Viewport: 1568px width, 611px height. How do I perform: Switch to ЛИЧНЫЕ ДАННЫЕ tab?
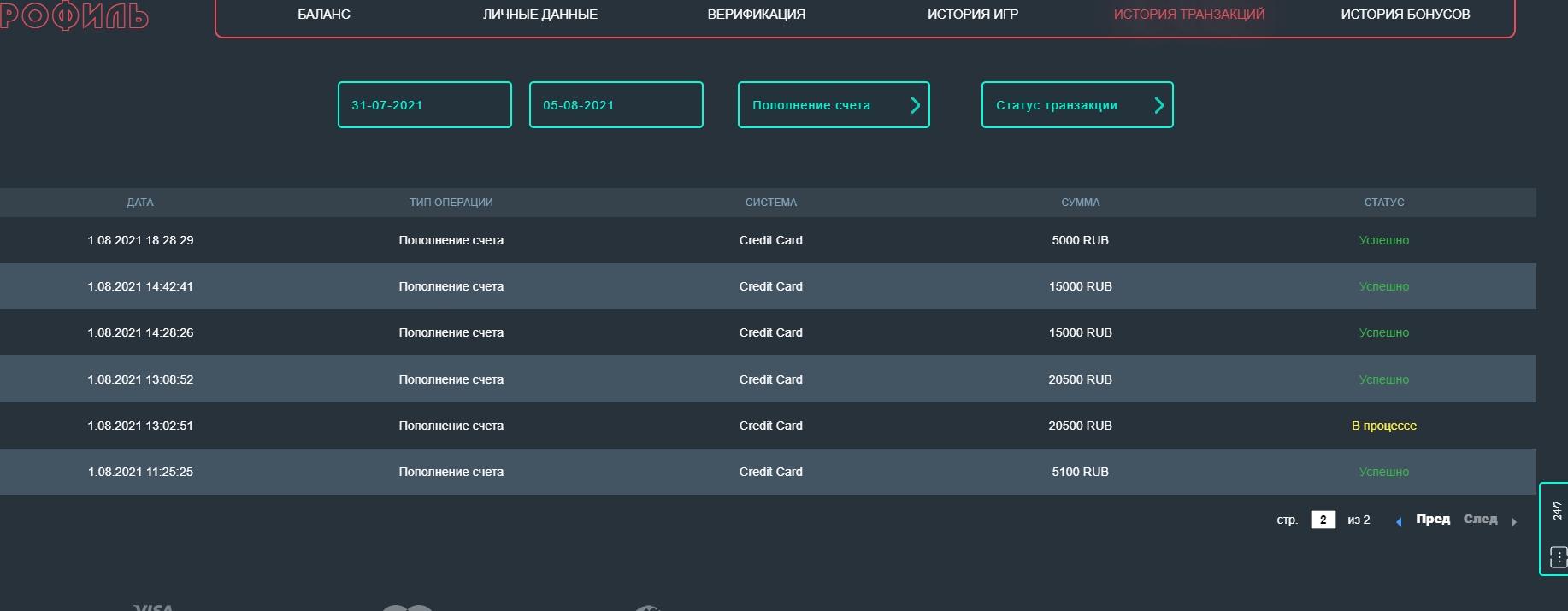click(x=540, y=15)
